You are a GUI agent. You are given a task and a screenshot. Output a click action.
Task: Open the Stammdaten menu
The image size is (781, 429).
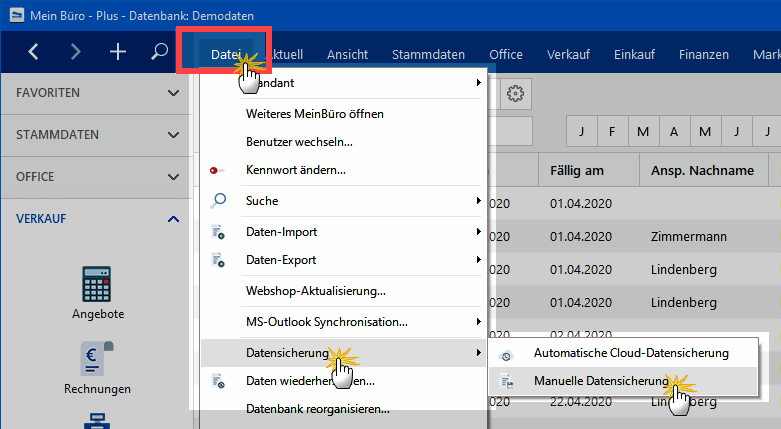[428, 54]
